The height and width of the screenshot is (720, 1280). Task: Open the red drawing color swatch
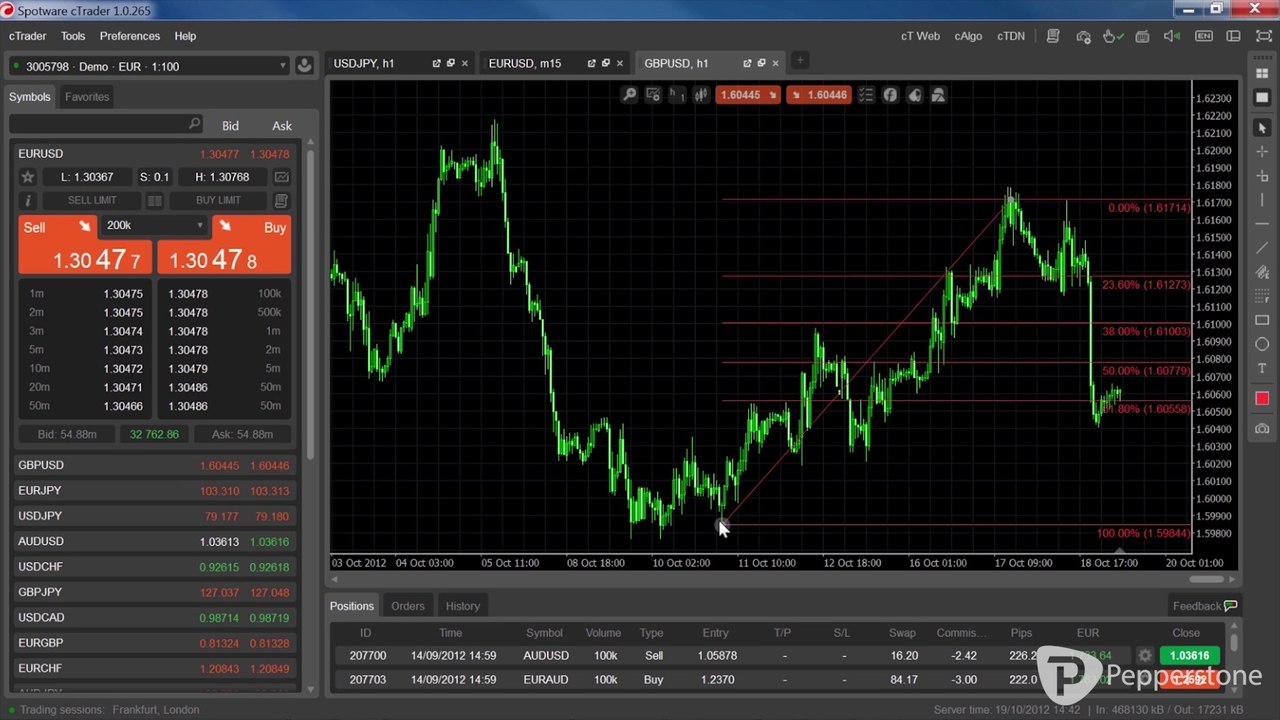coord(1262,398)
